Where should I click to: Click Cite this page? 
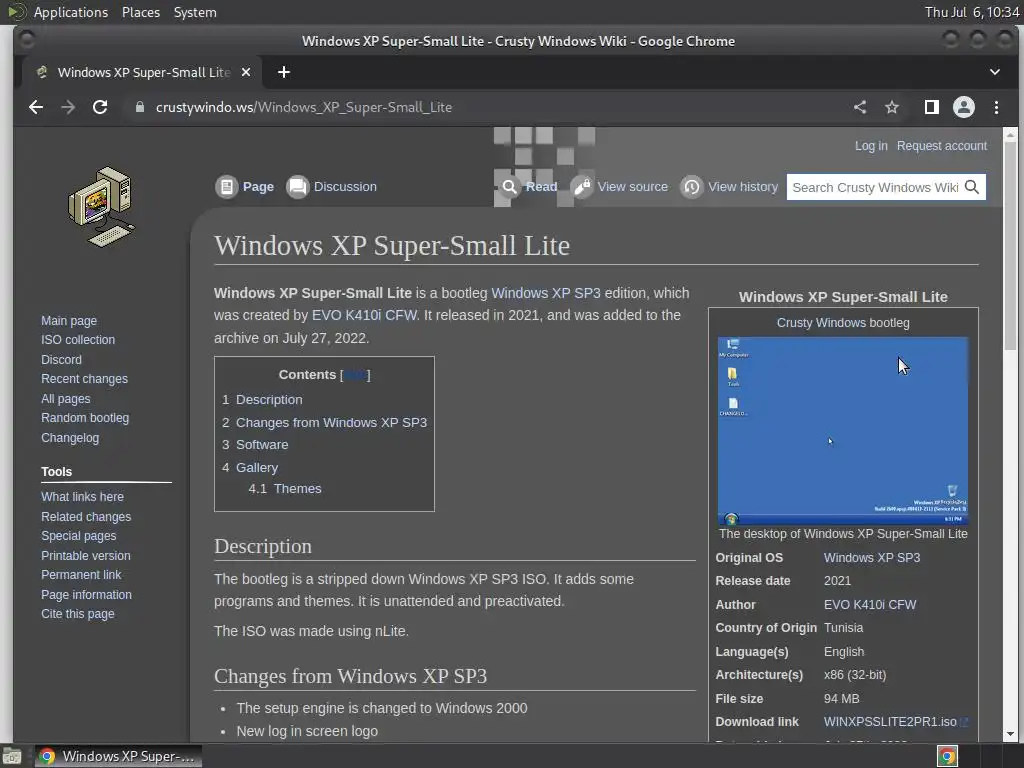(78, 614)
